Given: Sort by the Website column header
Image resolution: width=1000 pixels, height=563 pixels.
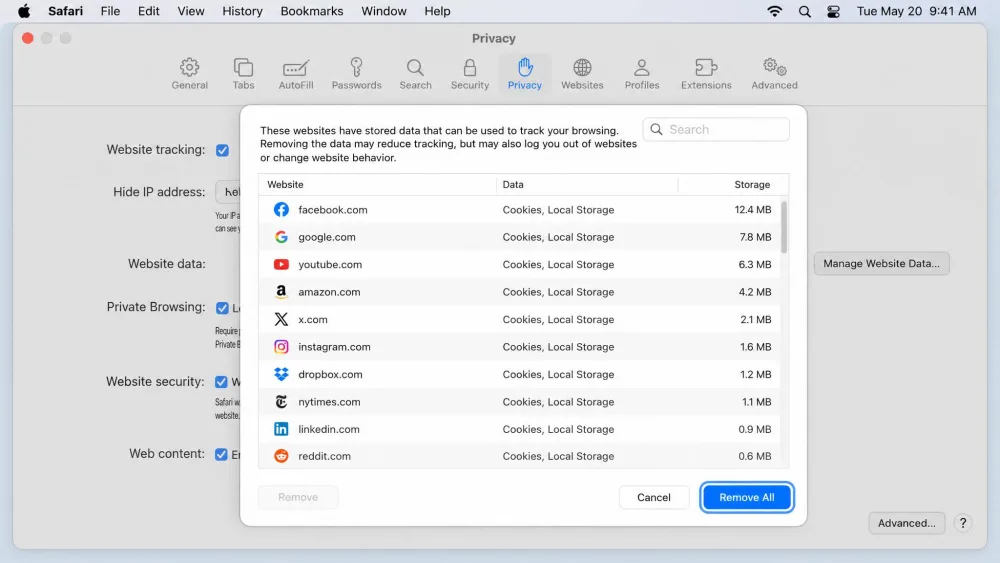Looking at the screenshot, I should (x=378, y=184).
